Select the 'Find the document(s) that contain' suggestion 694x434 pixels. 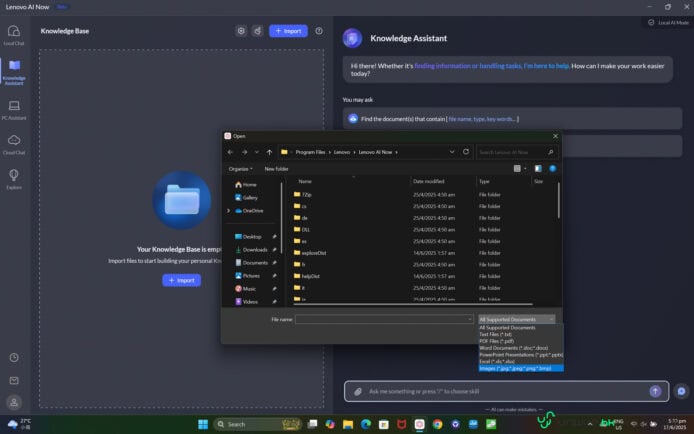(x=512, y=119)
